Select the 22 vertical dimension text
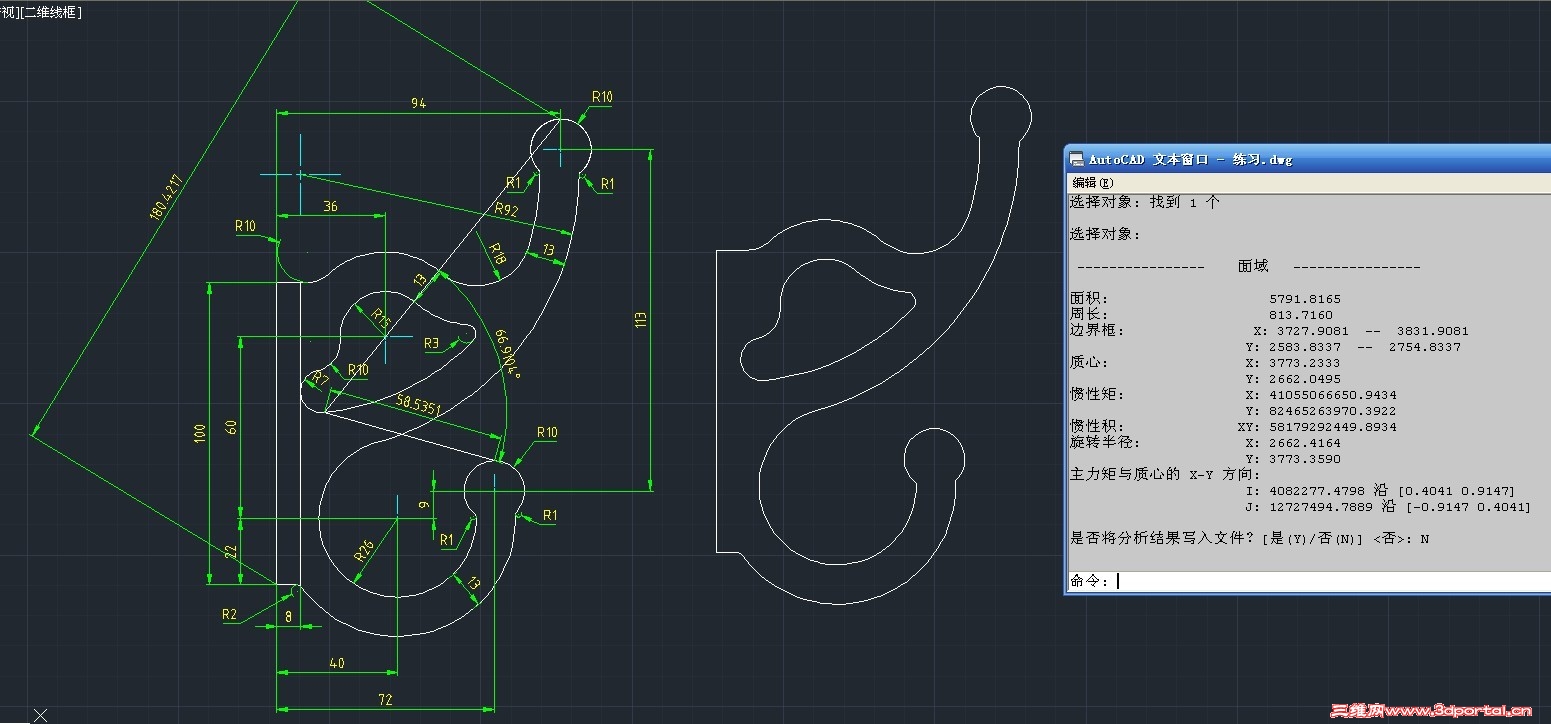 point(231,552)
